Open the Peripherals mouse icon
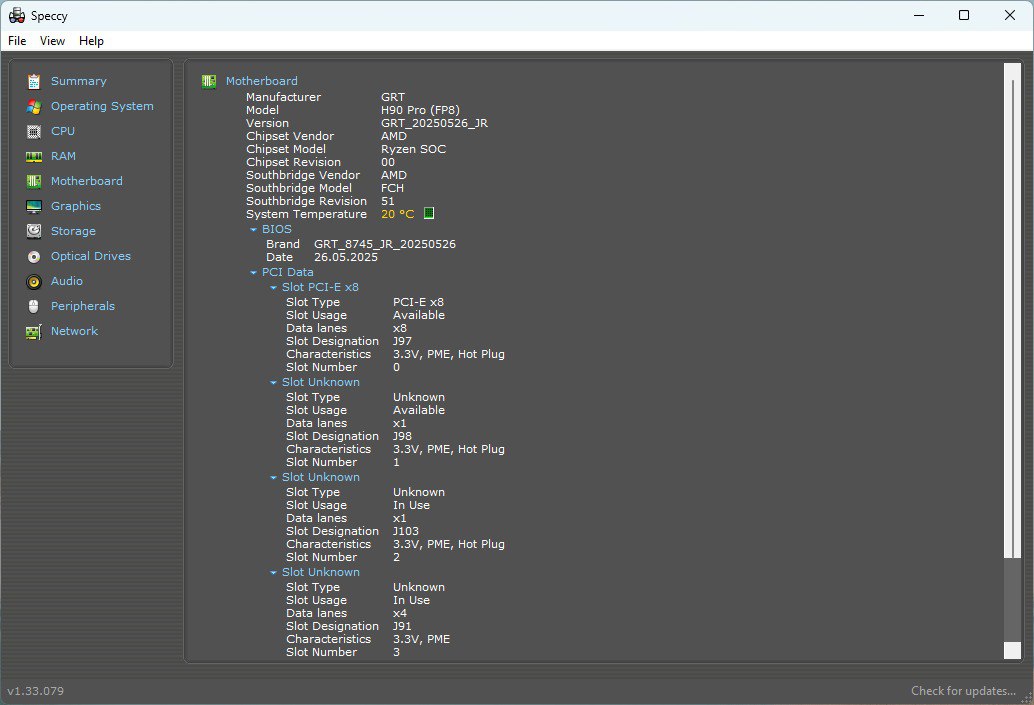Viewport: 1034px width, 705px height. point(34,307)
